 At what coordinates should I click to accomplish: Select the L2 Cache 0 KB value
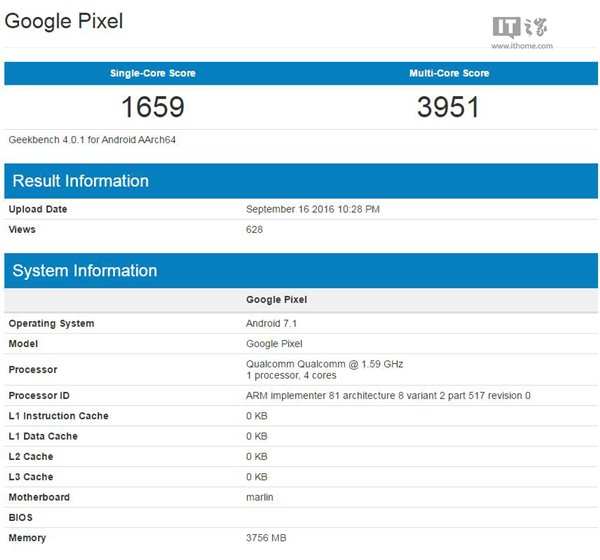point(257,456)
